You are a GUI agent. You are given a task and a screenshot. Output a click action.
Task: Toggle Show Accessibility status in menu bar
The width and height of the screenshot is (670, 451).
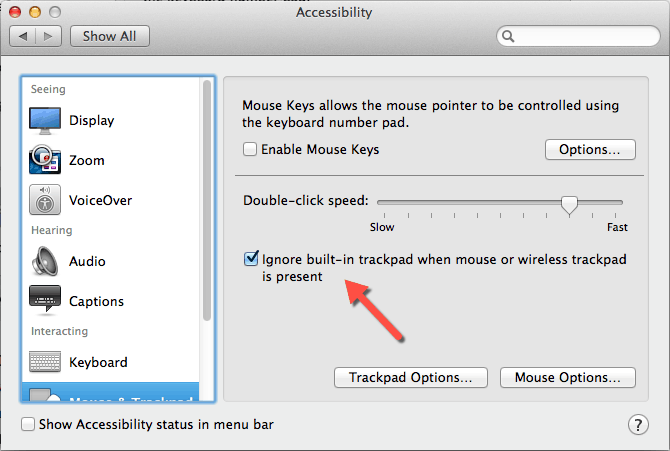pyautogui.click(x=28, y=424)
